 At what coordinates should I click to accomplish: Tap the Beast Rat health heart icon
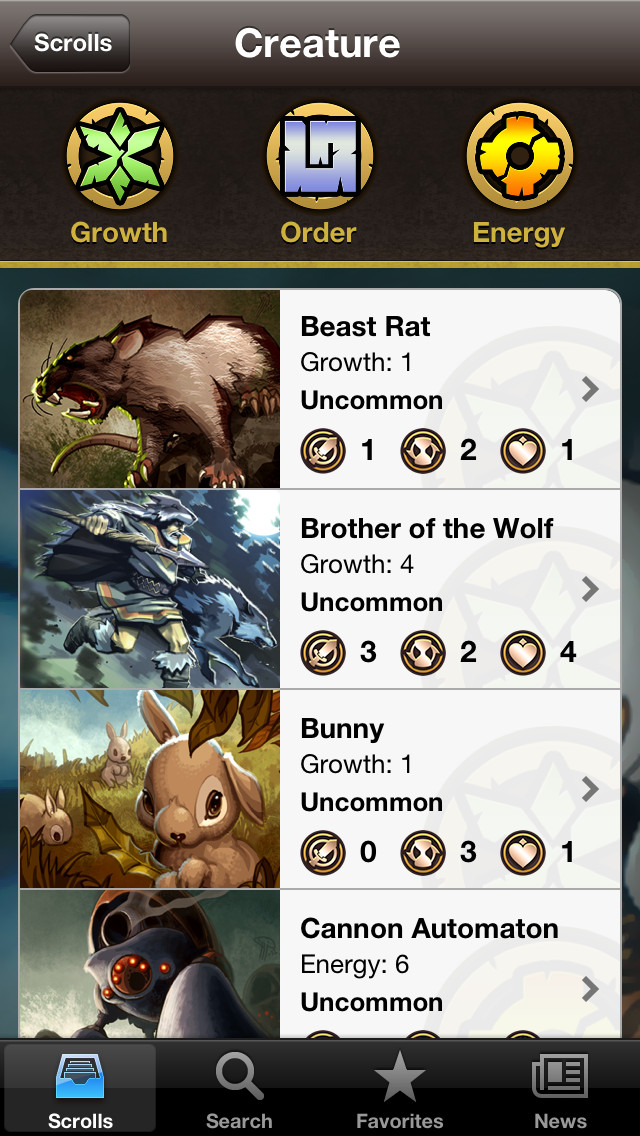tap(523, 451)
